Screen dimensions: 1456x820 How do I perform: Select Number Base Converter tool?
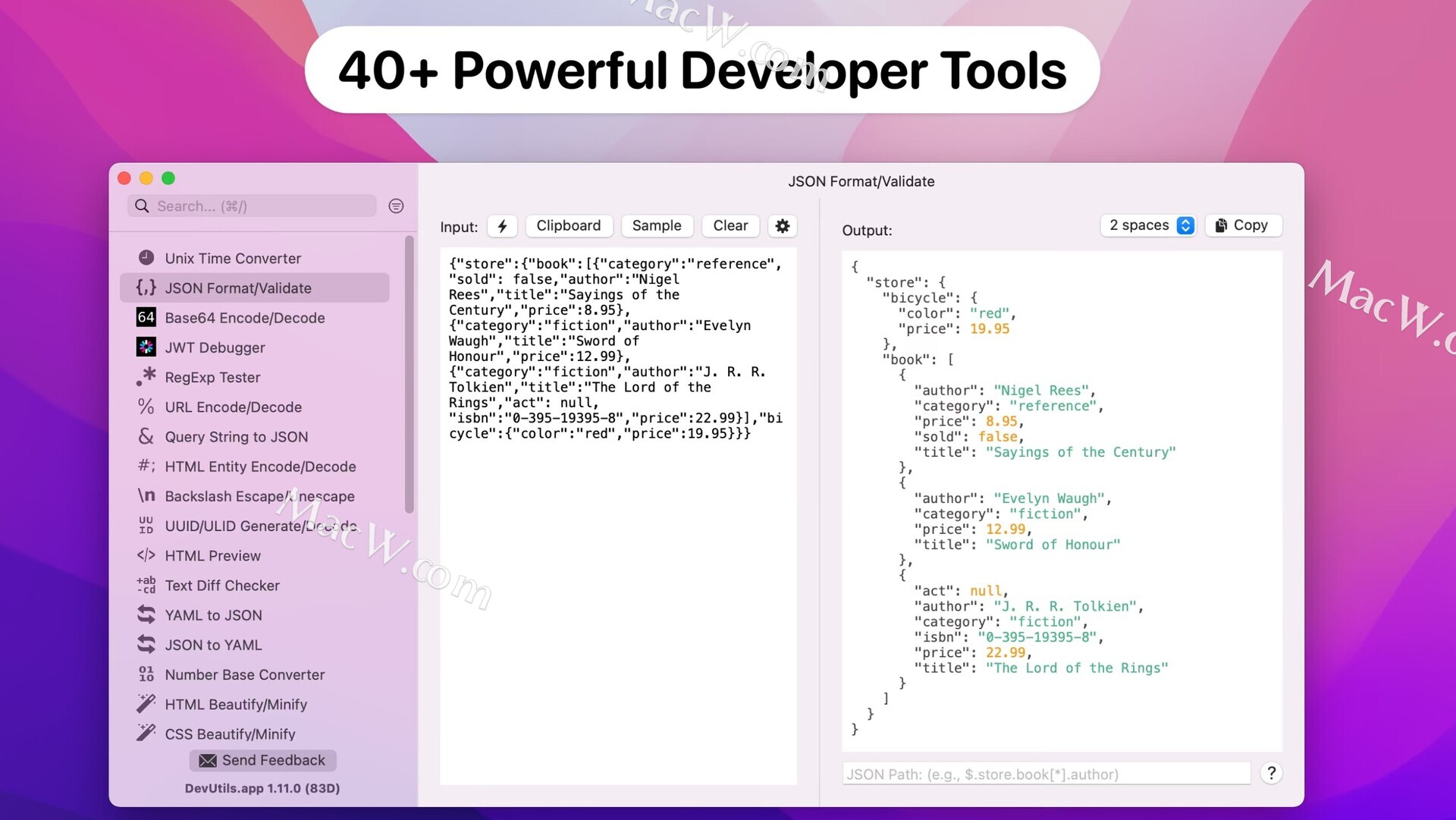click(x=244, y=674)
